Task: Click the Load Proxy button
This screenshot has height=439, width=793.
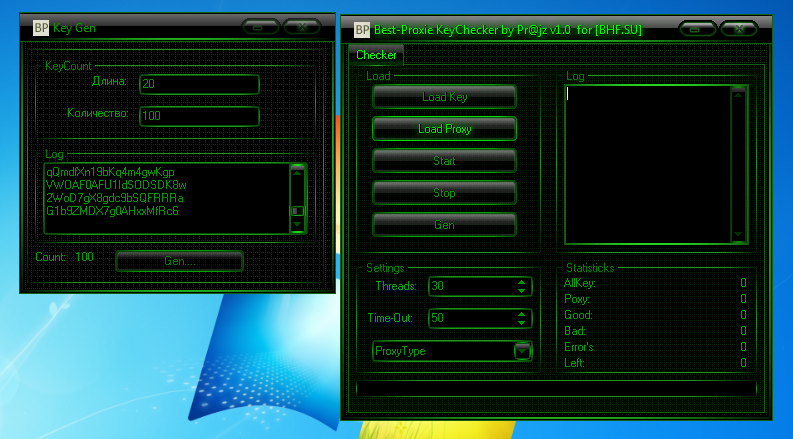Action: [445, 129]
